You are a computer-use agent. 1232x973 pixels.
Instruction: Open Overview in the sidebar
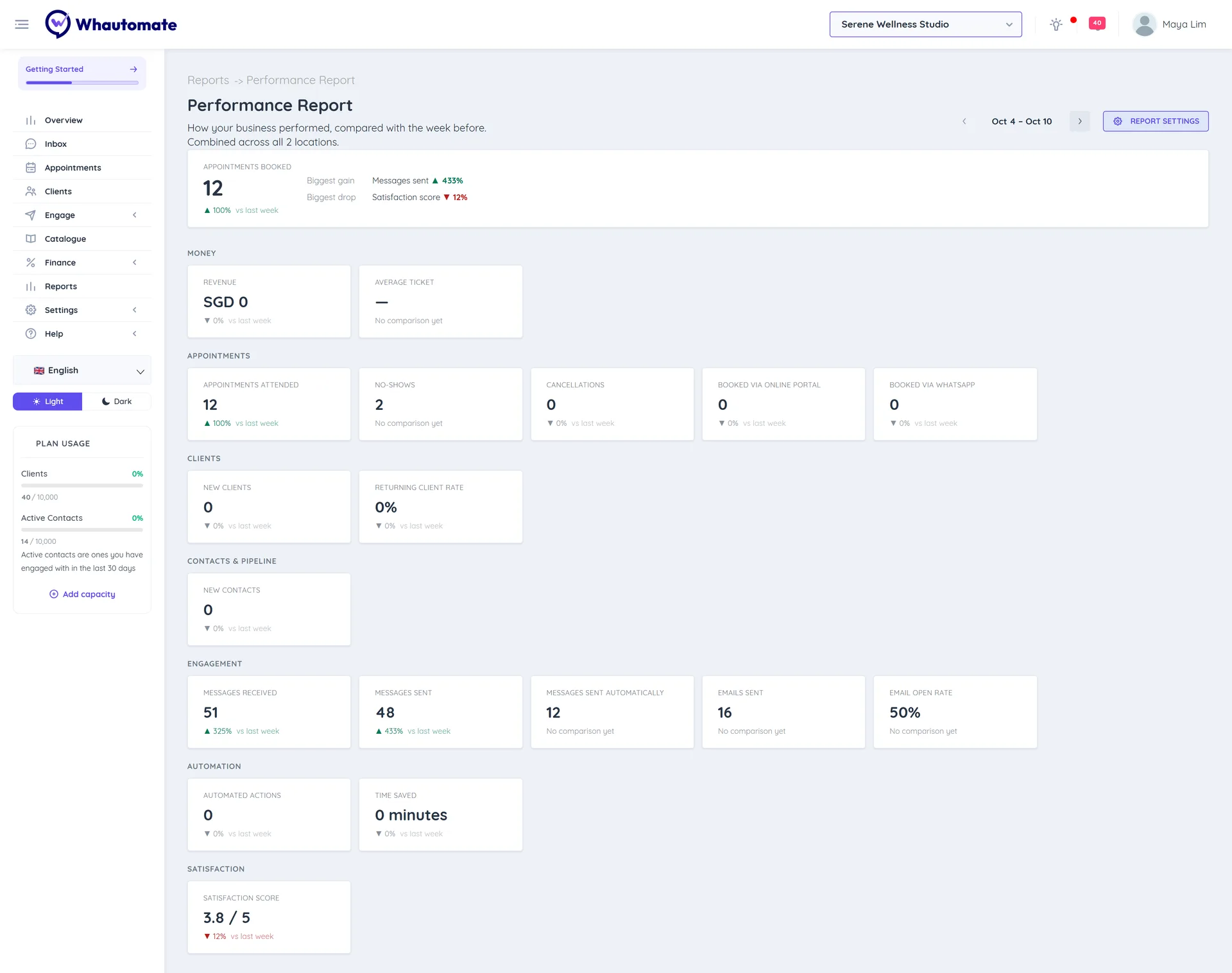(x=82, y=121)
